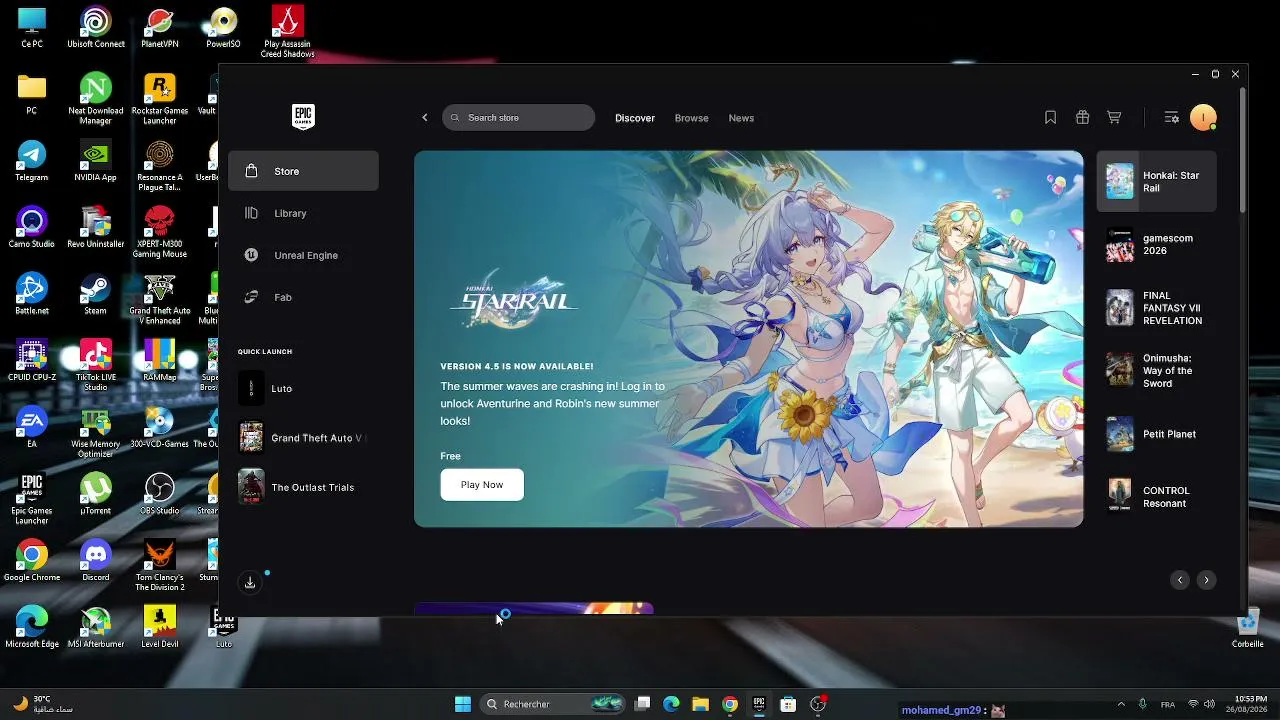Viewport: 1280px width, 720px height.
Task: Select the PlanetVPN desktop shortcut
Action: pos(160,28)
